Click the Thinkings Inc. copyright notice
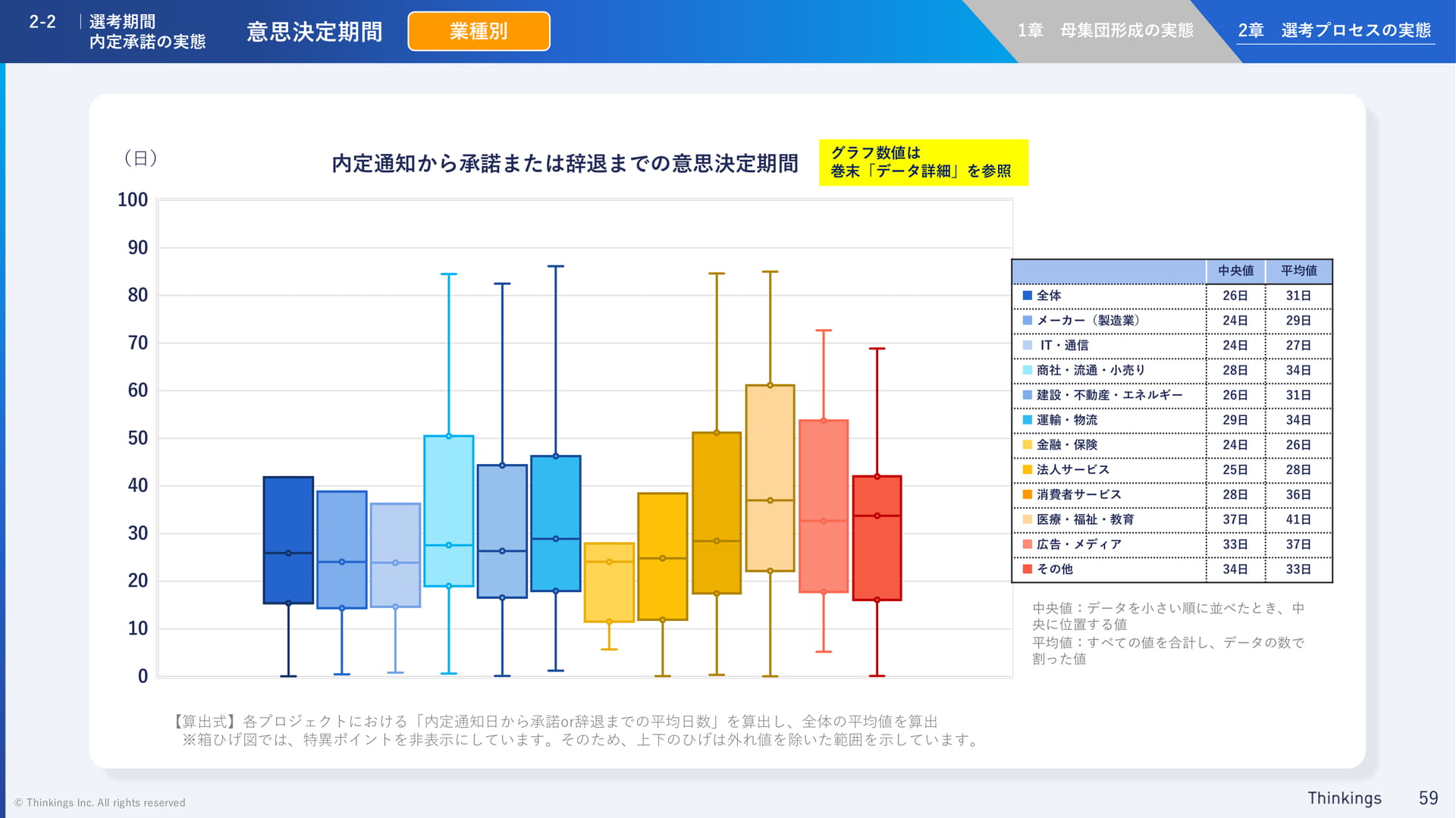Screen dimensions: 1456x818 [x=100, y=803]
